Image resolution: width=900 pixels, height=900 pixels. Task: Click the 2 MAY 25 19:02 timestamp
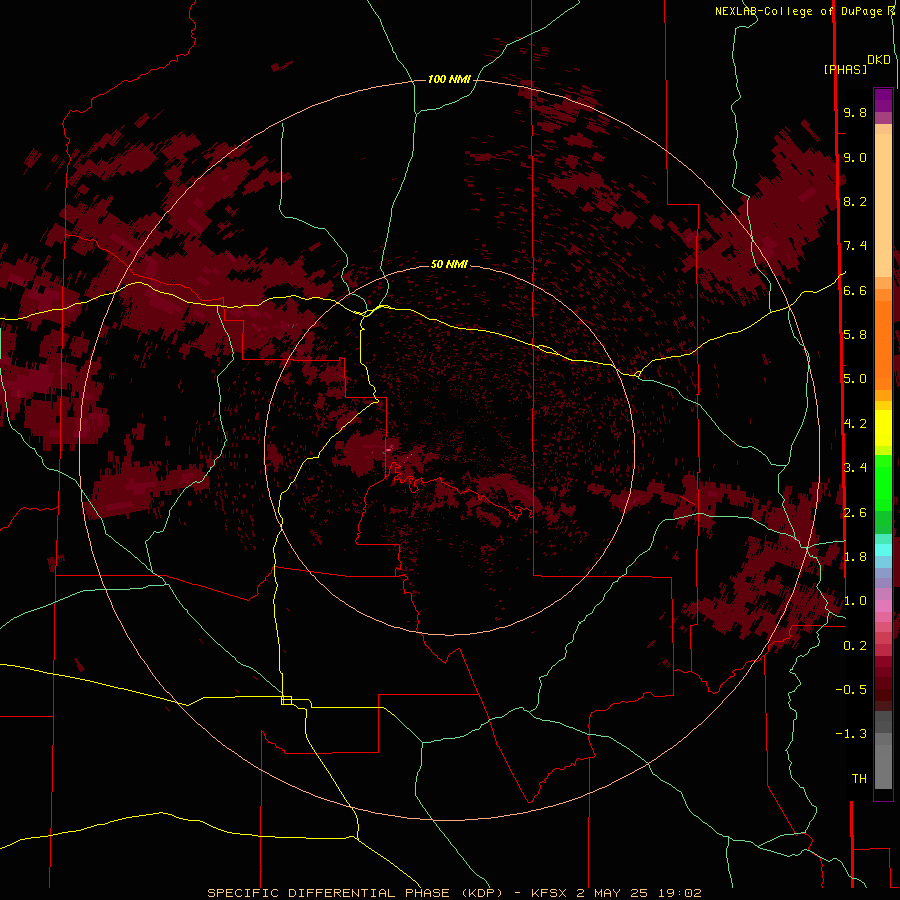[639, 893]
